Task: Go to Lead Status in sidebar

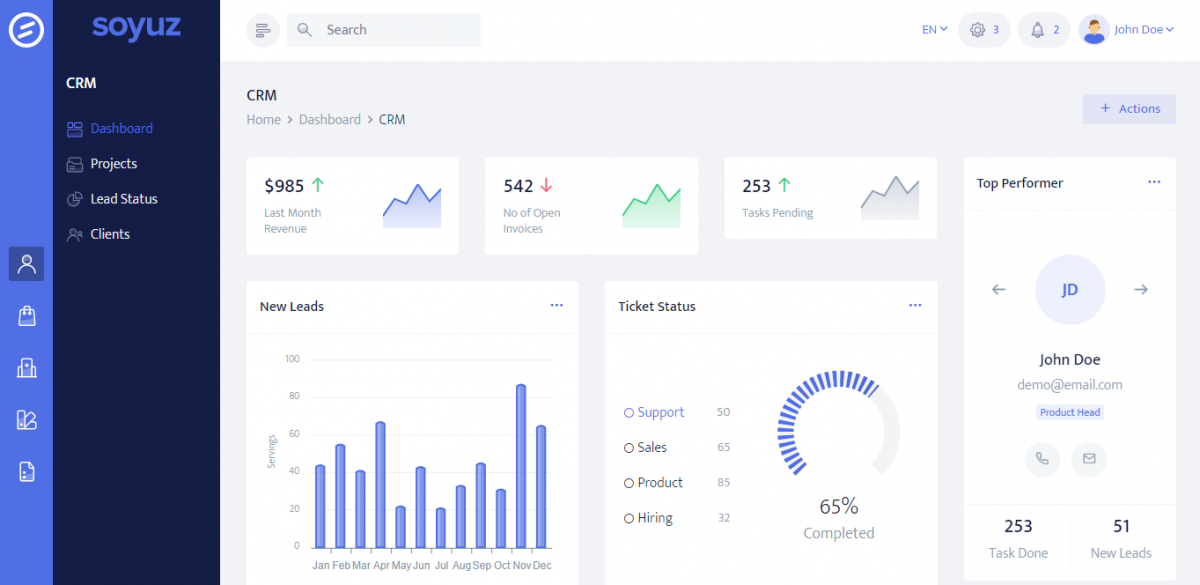Action: (123, 199)
